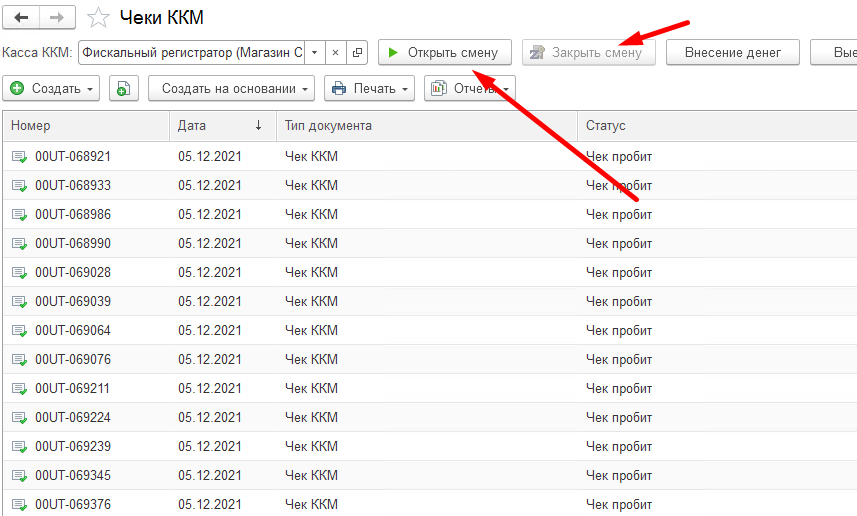This screenshot has height=516, width=857.
Task: Select document icon of row 00UT-069345
Action: click(x=19, y=476)
